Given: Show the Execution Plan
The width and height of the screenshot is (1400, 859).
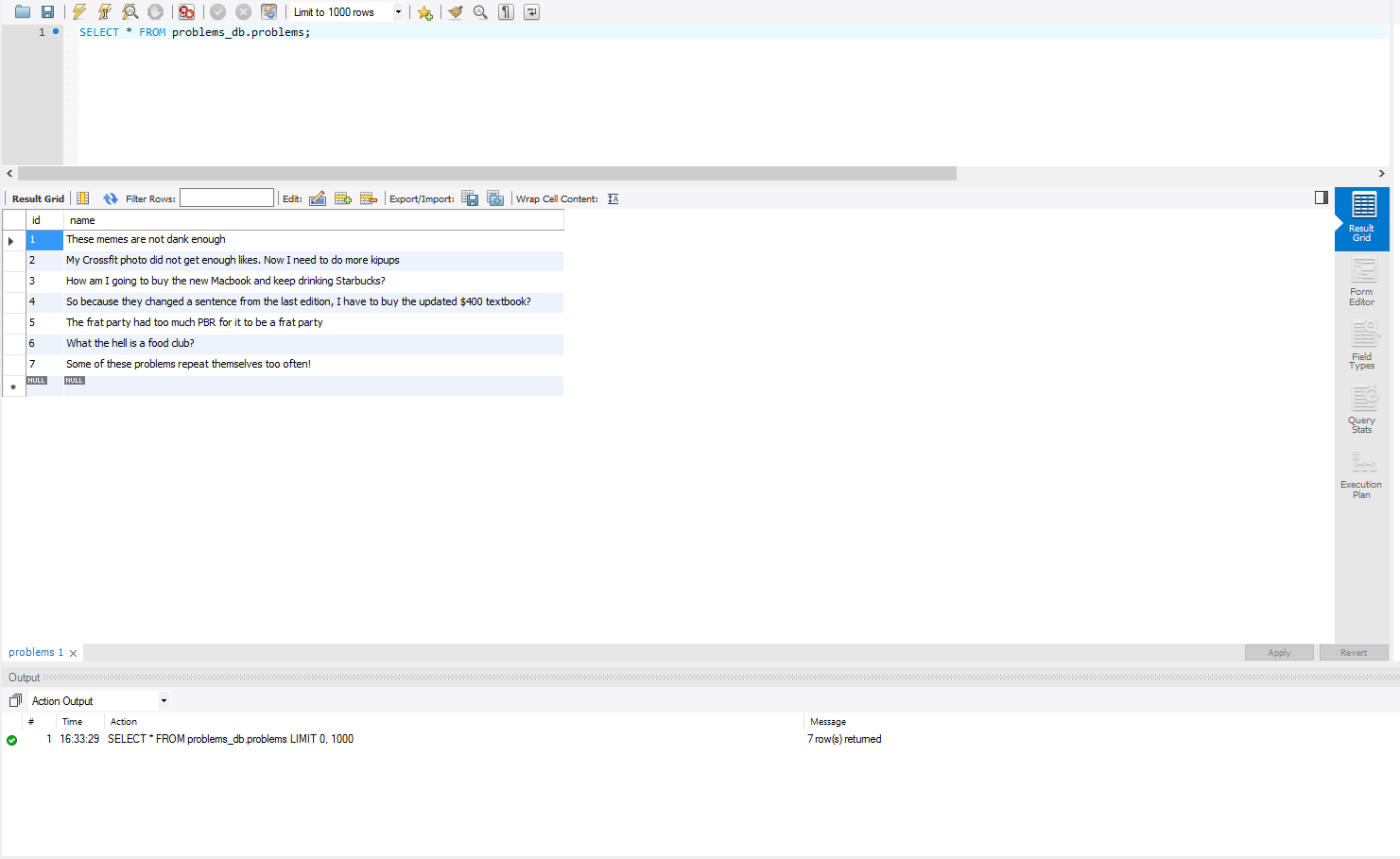Looking at the screenshot, I should [x=1362, y=473].
